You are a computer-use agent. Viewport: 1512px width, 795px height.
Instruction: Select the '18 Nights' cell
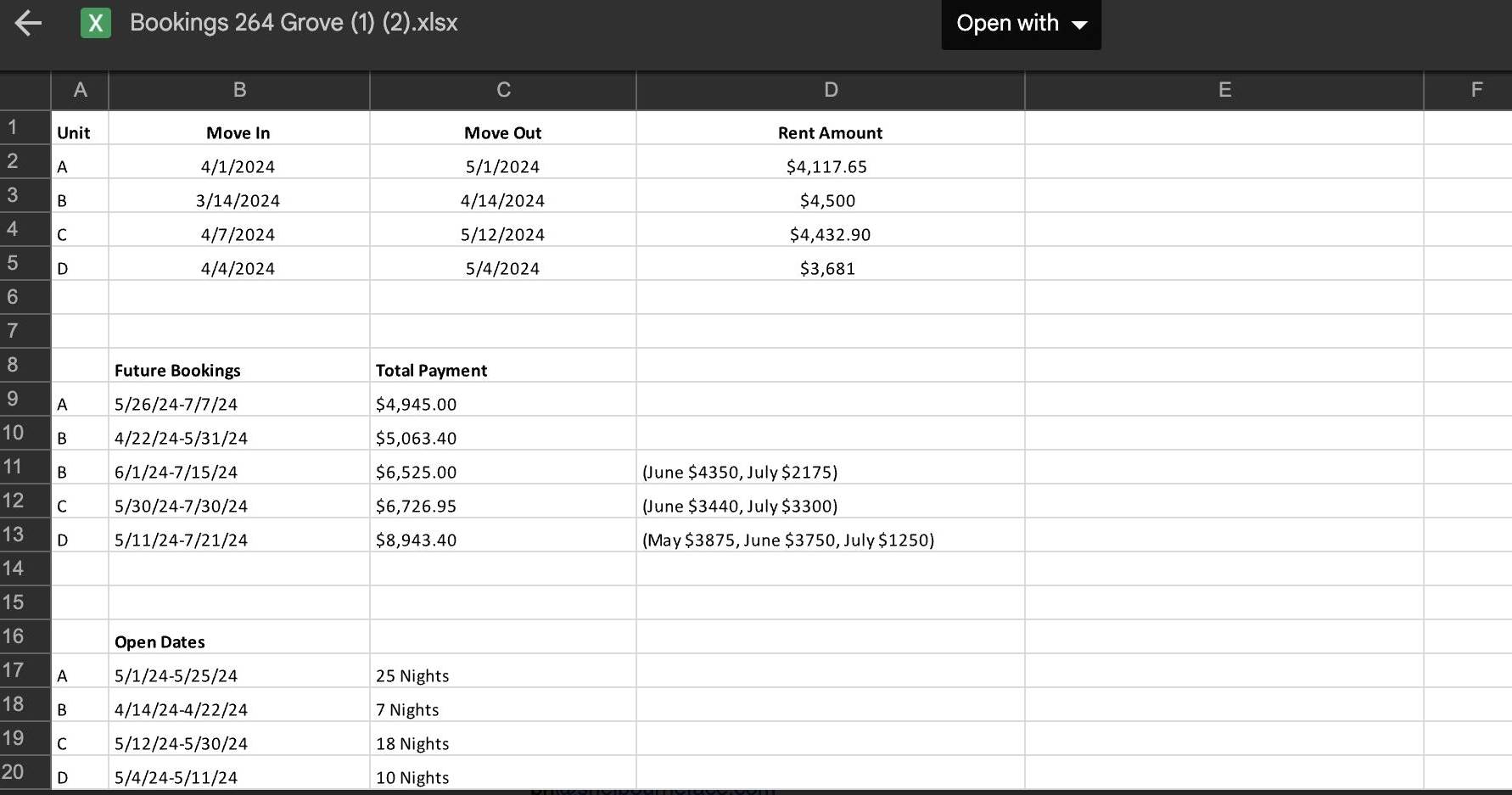pyautogui.click(x=503, y=739)
